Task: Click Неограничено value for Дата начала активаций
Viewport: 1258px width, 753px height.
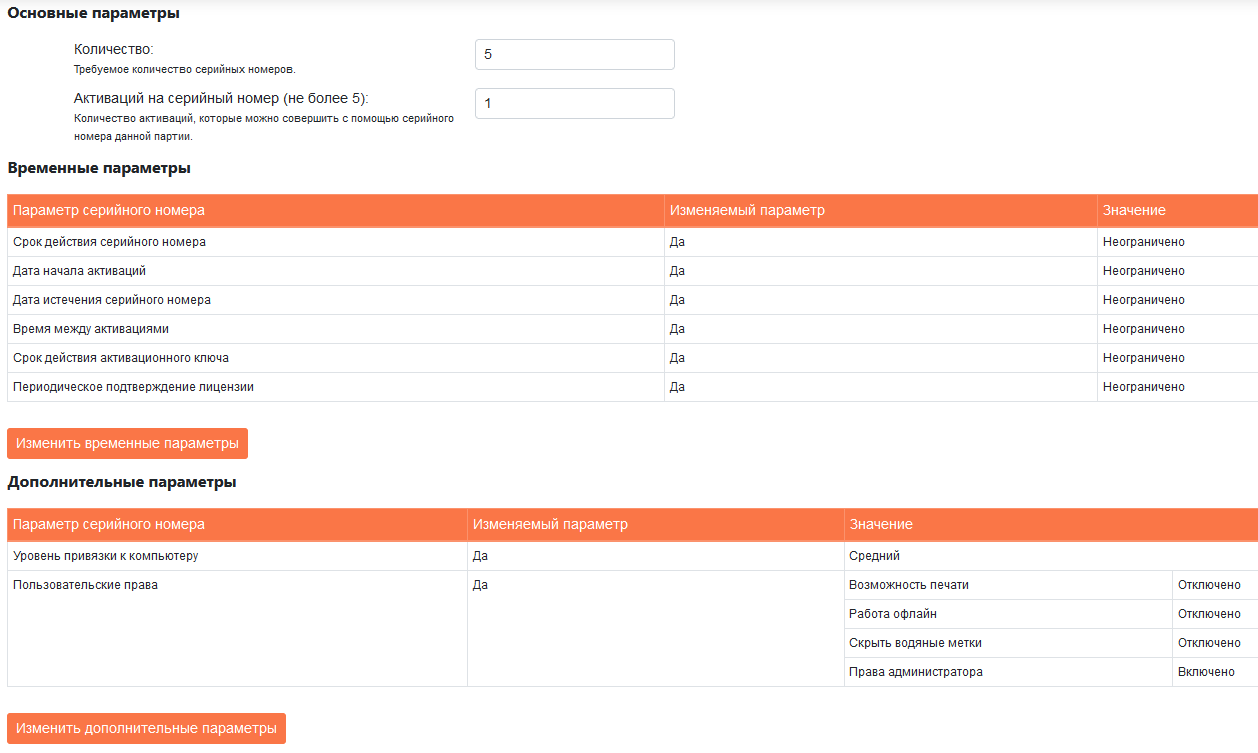Action: point(1143,271)
